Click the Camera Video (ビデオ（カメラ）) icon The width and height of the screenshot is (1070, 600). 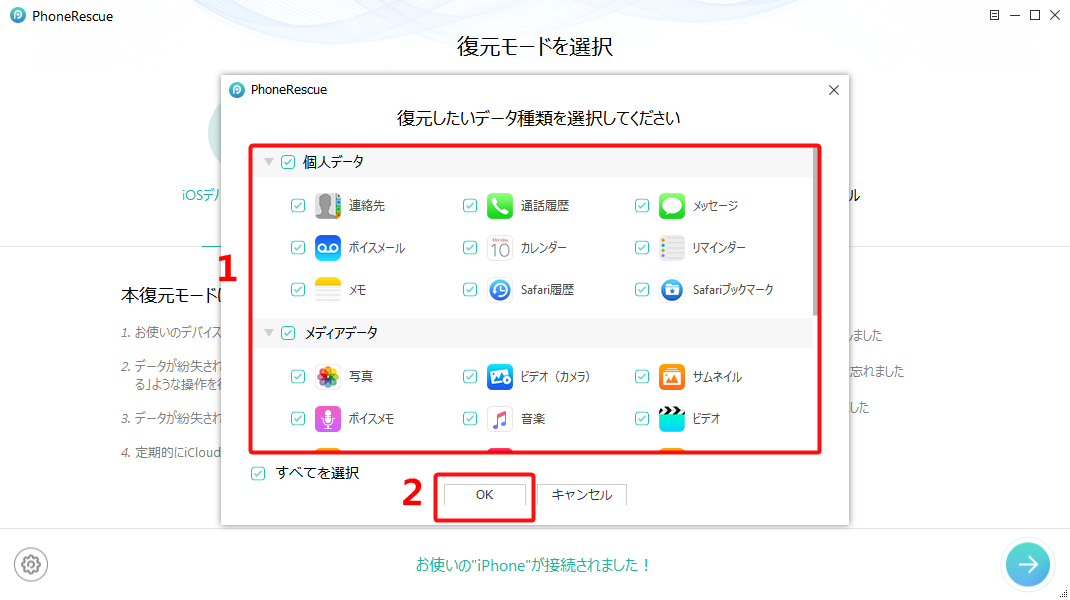500,376
